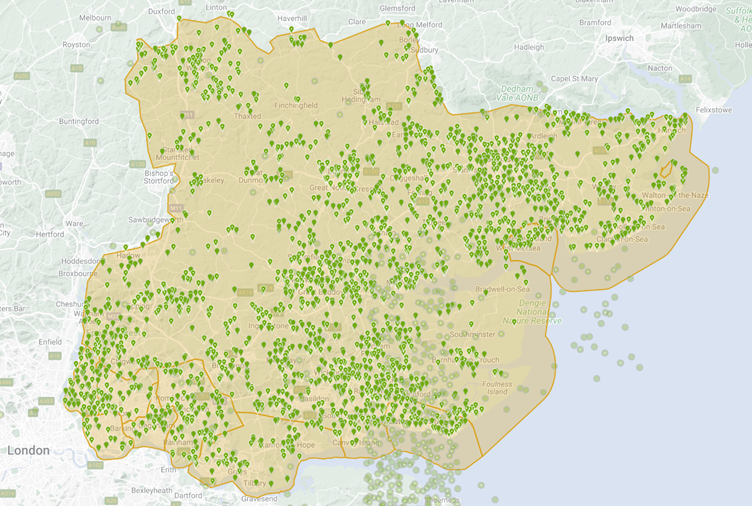
Task: Click the A602 road shield
Action: pyautogui.click(x=53, y=194)
